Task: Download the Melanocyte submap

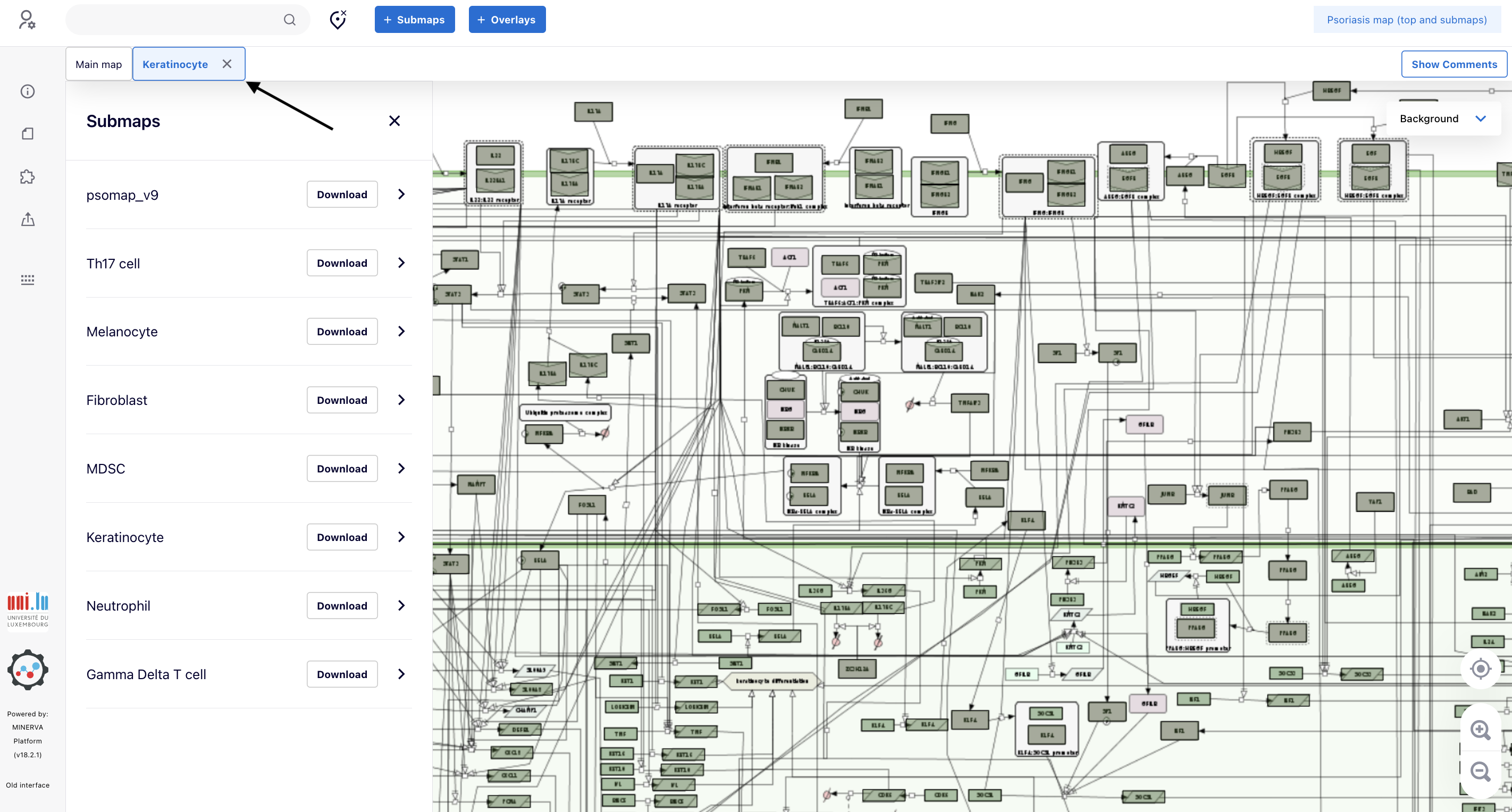Action: coord(342,332)
